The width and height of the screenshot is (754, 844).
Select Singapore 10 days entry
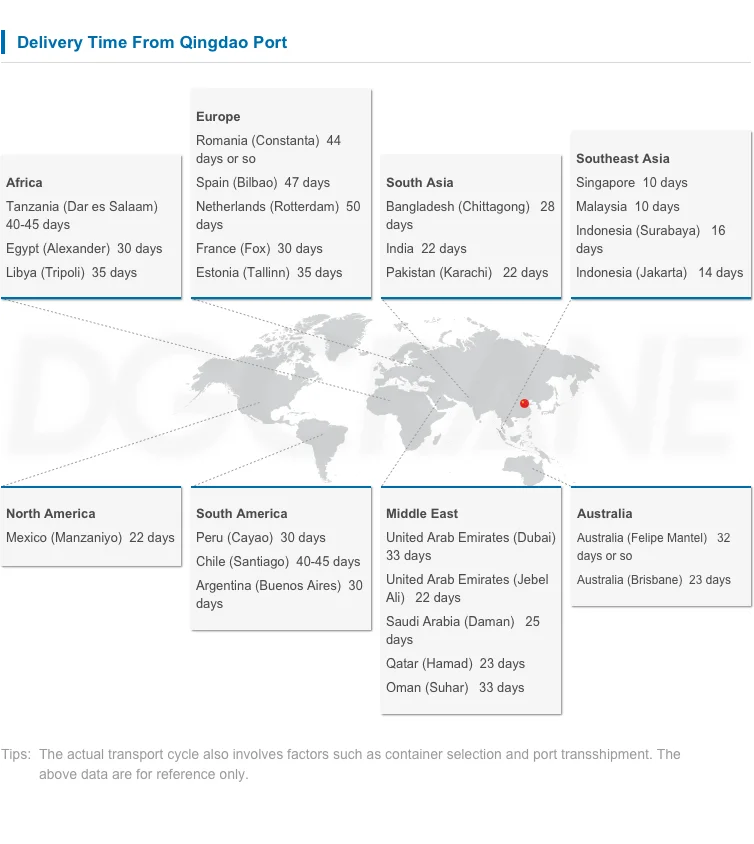[631, 183]
